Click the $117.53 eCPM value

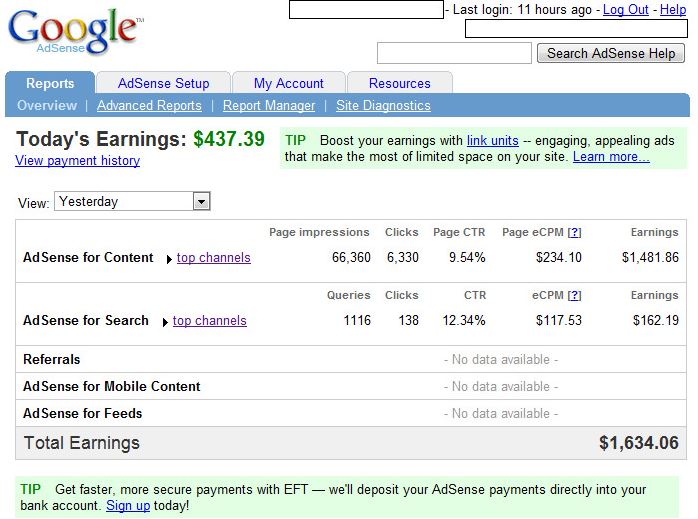[x=559, y=320]
